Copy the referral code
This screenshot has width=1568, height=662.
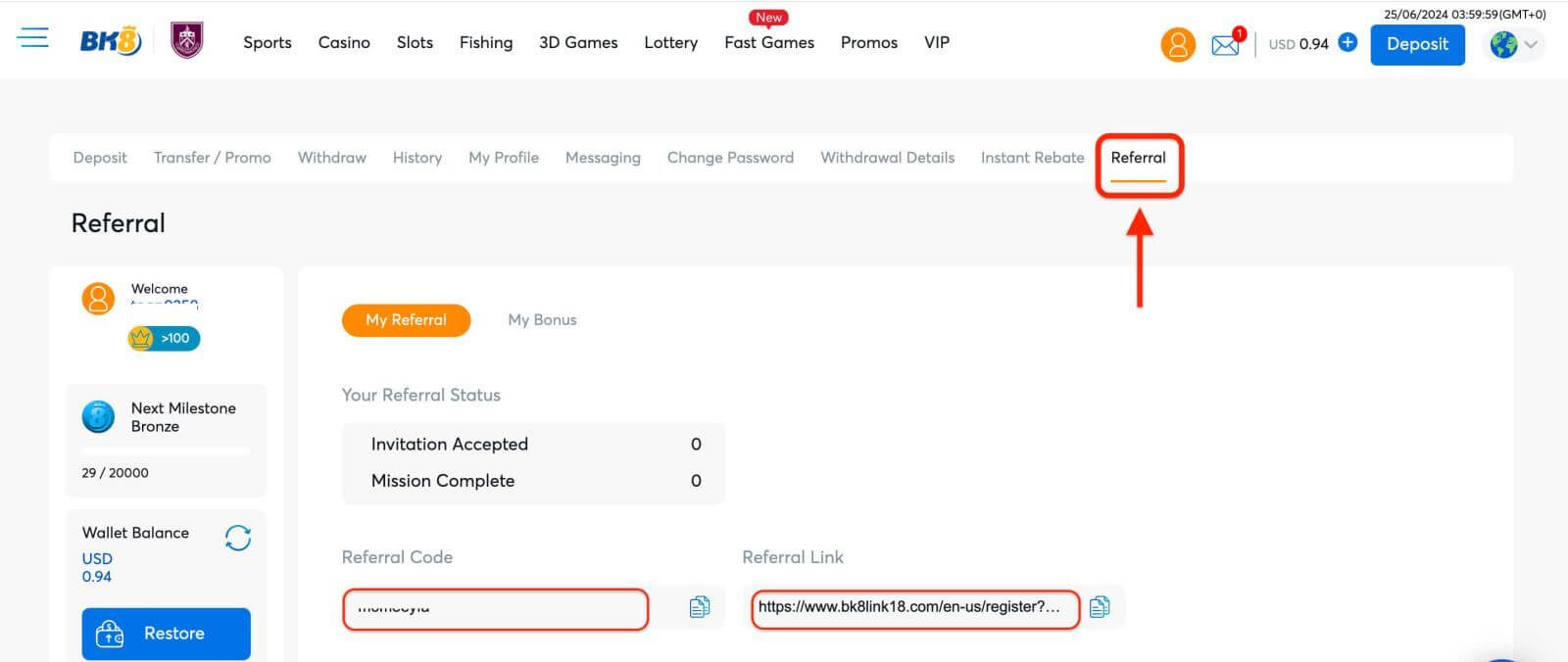click(x=699, y=607)
